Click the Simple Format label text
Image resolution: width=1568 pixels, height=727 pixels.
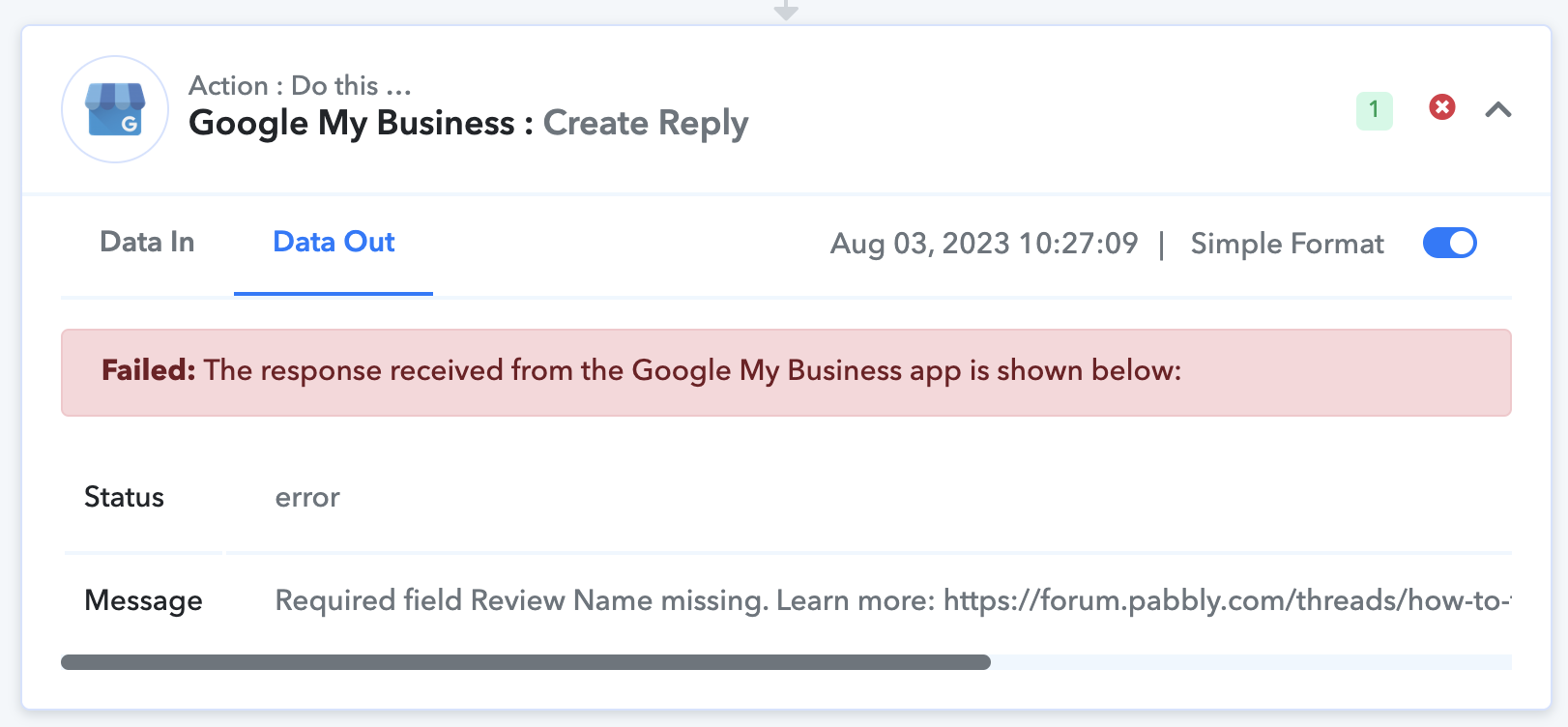pyautogui.click(x=1287, y=244)
